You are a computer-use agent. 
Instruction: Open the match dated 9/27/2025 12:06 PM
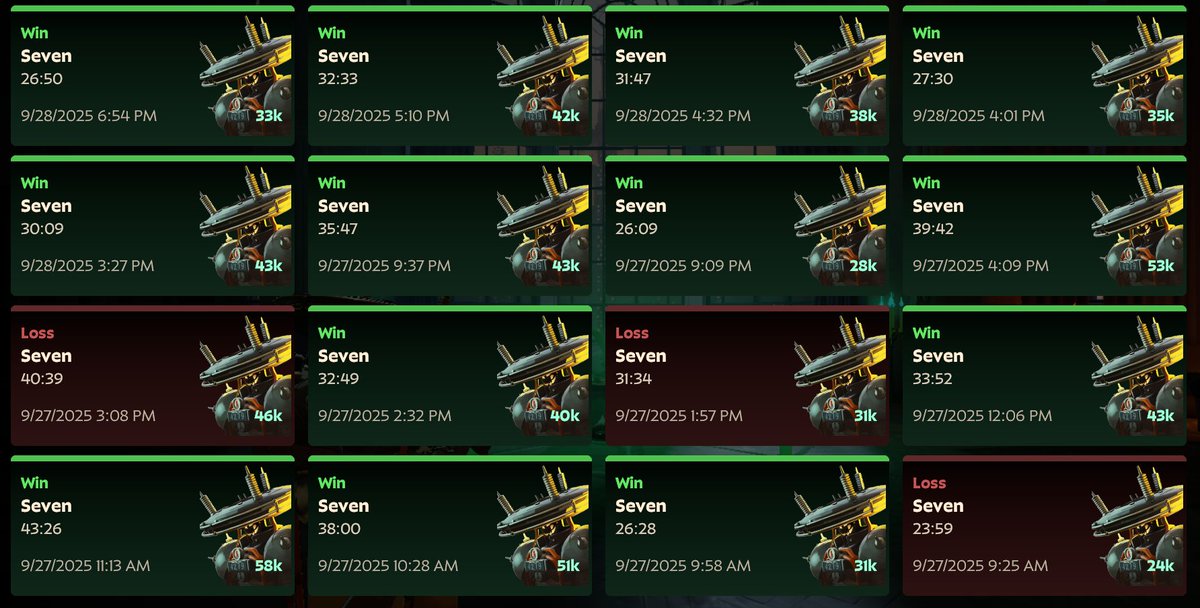coord(1044,375)
